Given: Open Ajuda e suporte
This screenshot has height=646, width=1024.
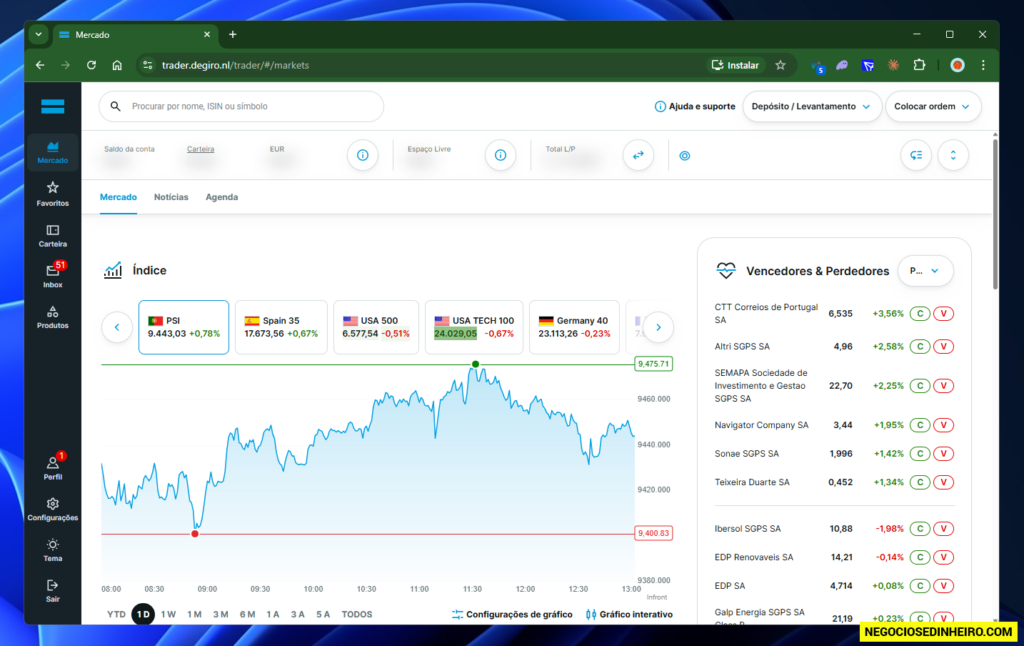Looking at the screenshot, I should tap(695, 106).
